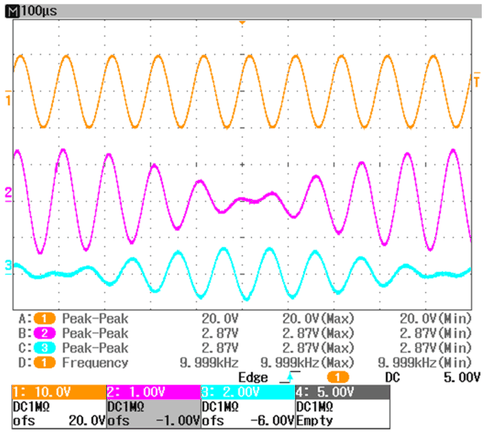The height and width of the screenshot is (433, 485).
Task: Select Peak-Peak label in measurement row B
Action: [x=95, y=334]
